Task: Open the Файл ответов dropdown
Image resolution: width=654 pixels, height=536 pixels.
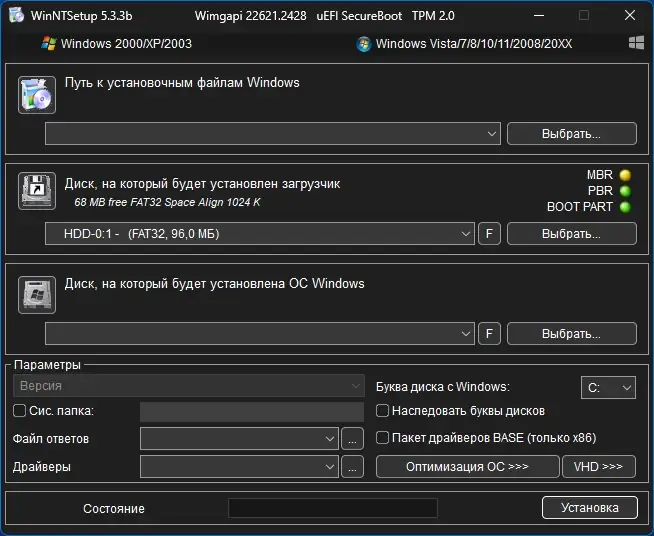Action: [x=239, y=438]
